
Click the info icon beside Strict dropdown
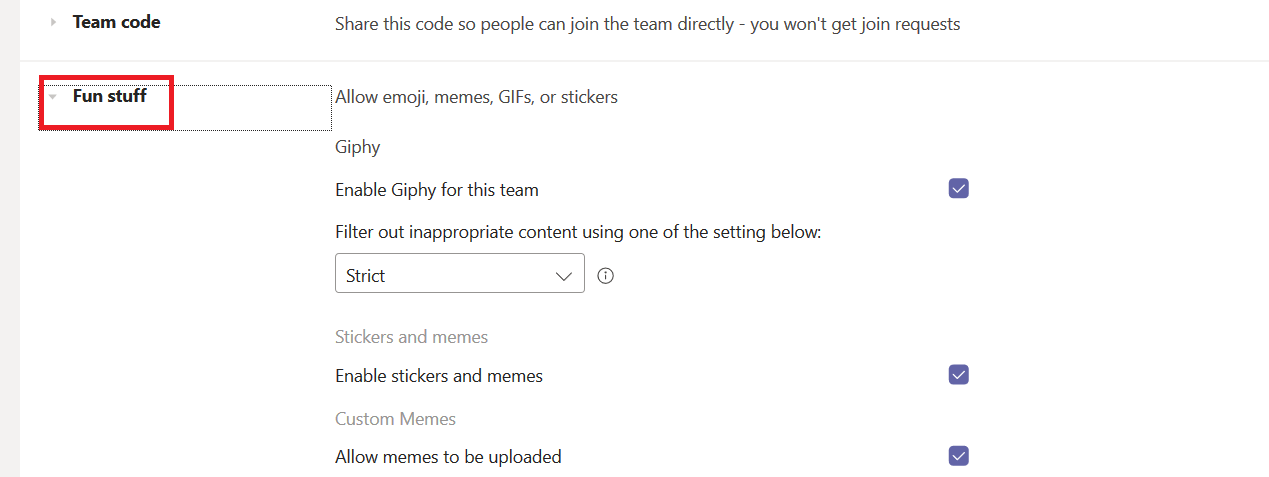pos(605,276)
